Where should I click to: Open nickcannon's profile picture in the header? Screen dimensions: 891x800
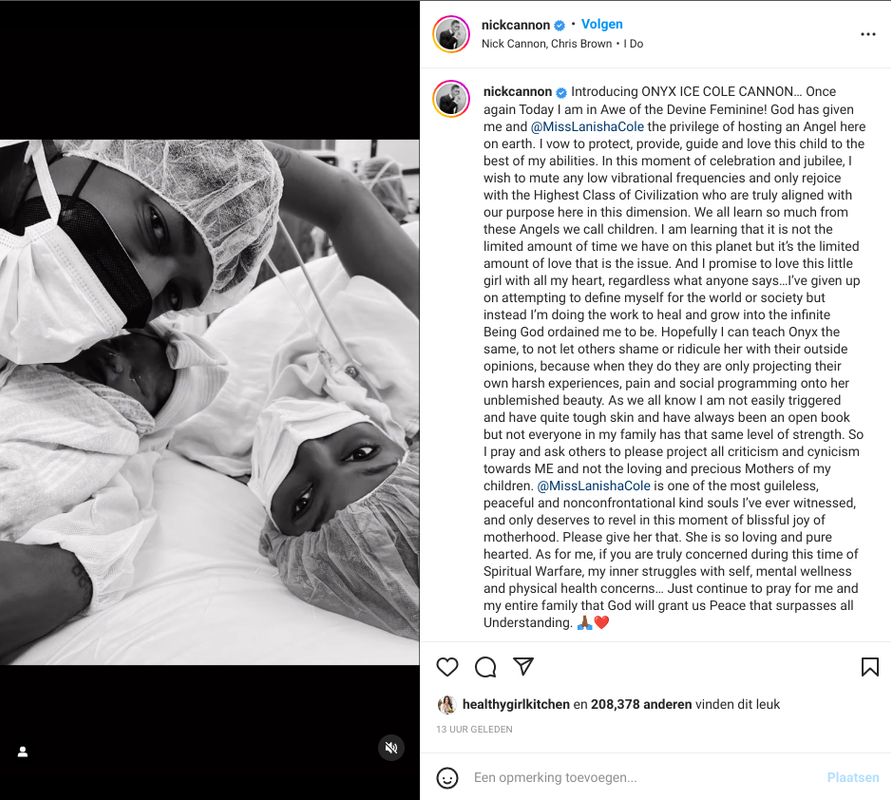tap(451, 34)
